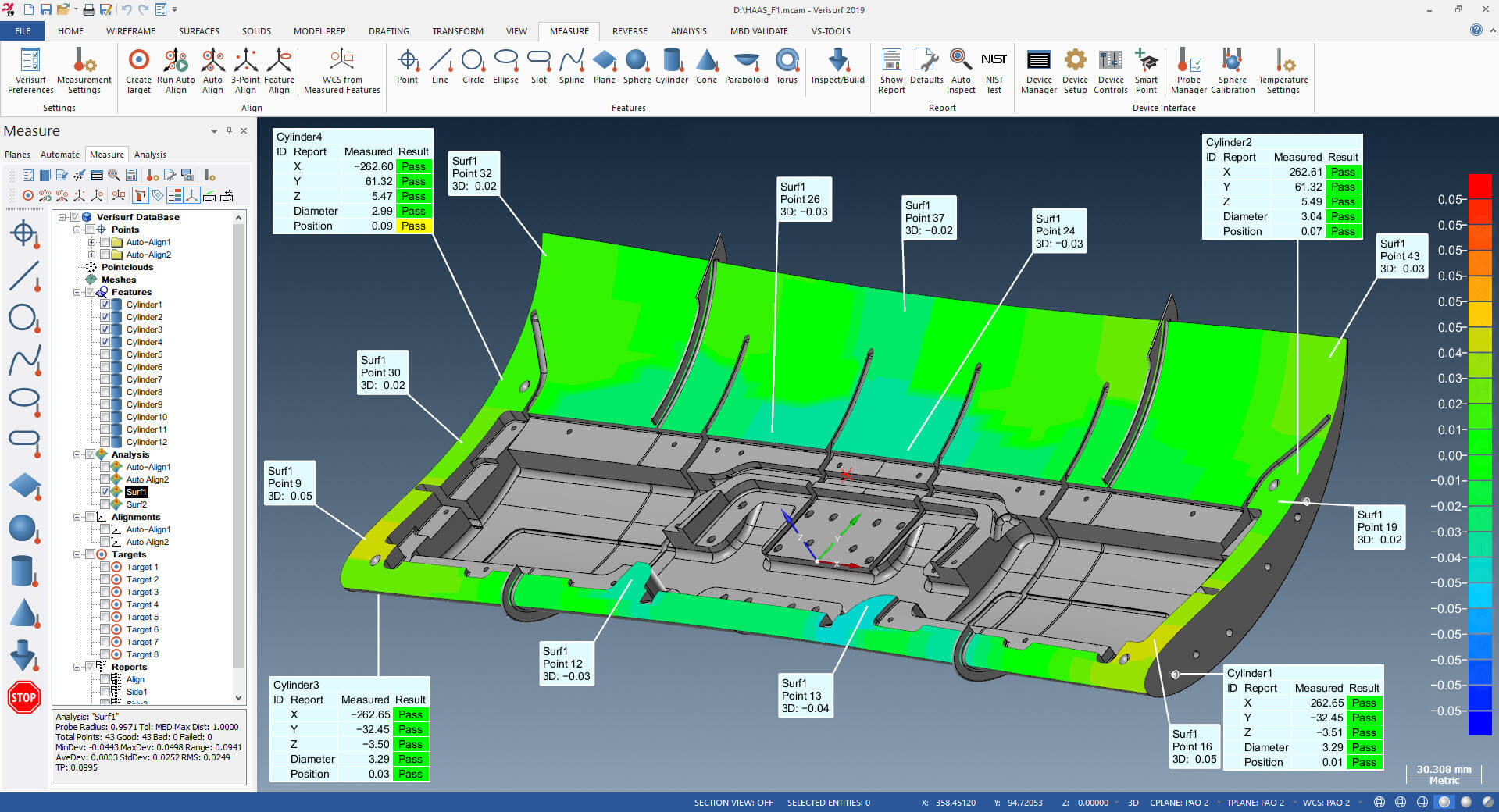The image size is (1499, 812).
Task: Collapse the Features tree node
Action: [x=77, y=292]
